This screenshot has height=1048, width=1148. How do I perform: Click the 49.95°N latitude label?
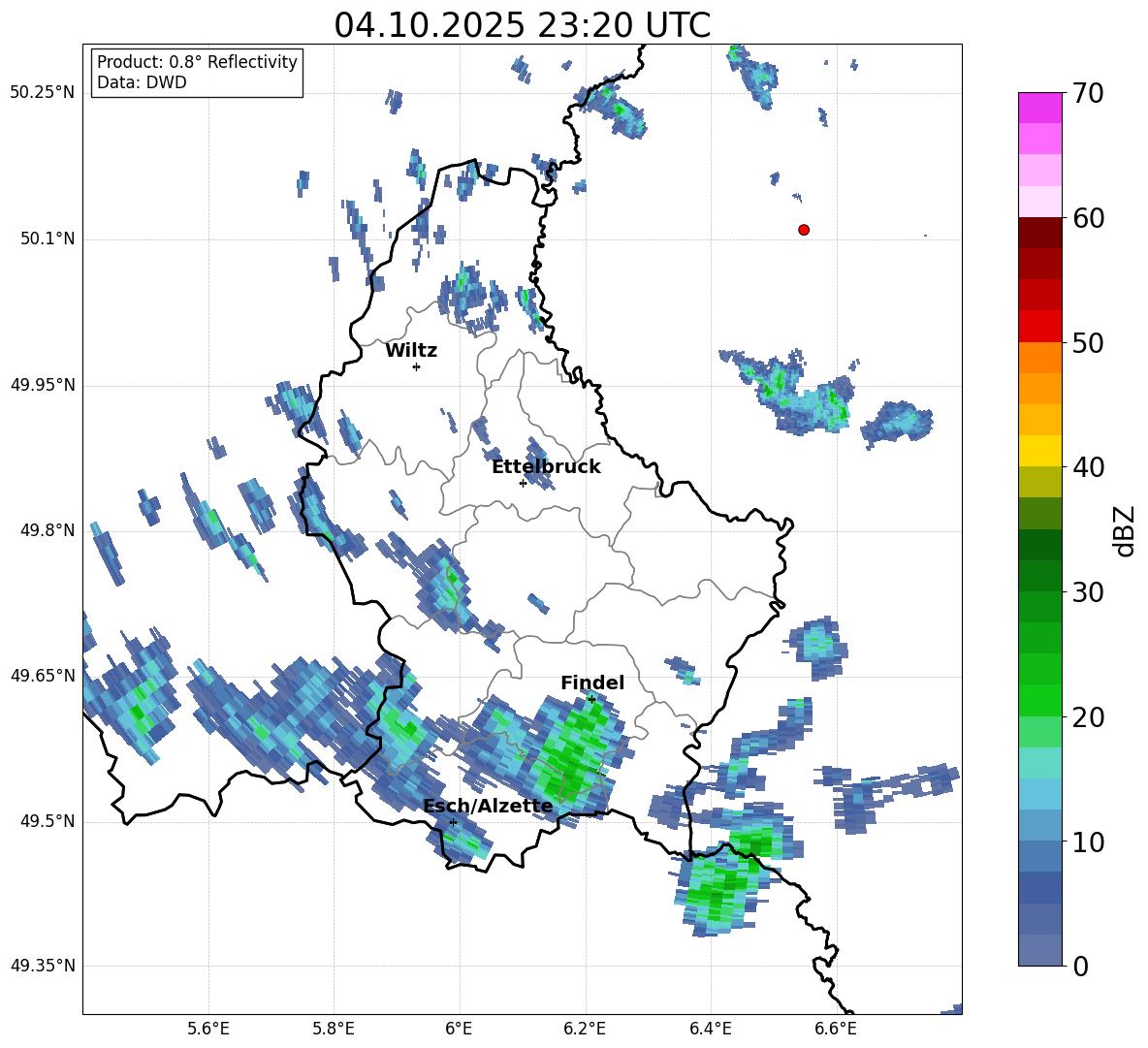tap(43, 384)
